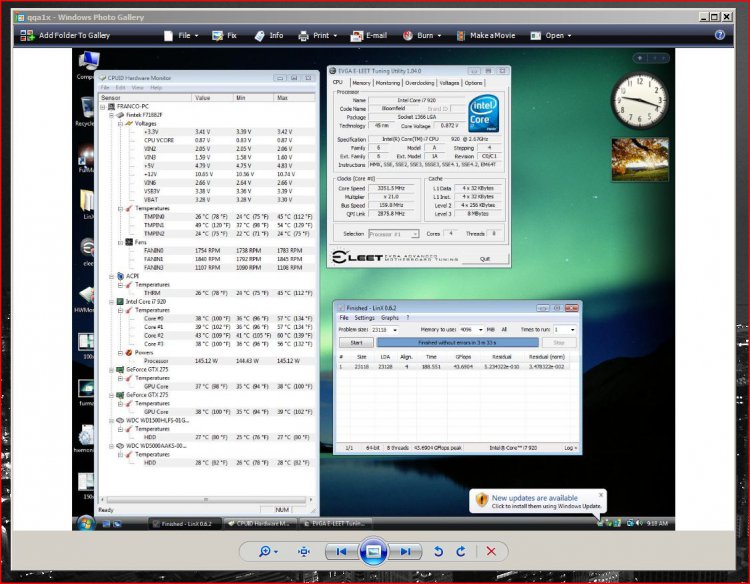Click the Max column header in Hardware Monitor

295,98
